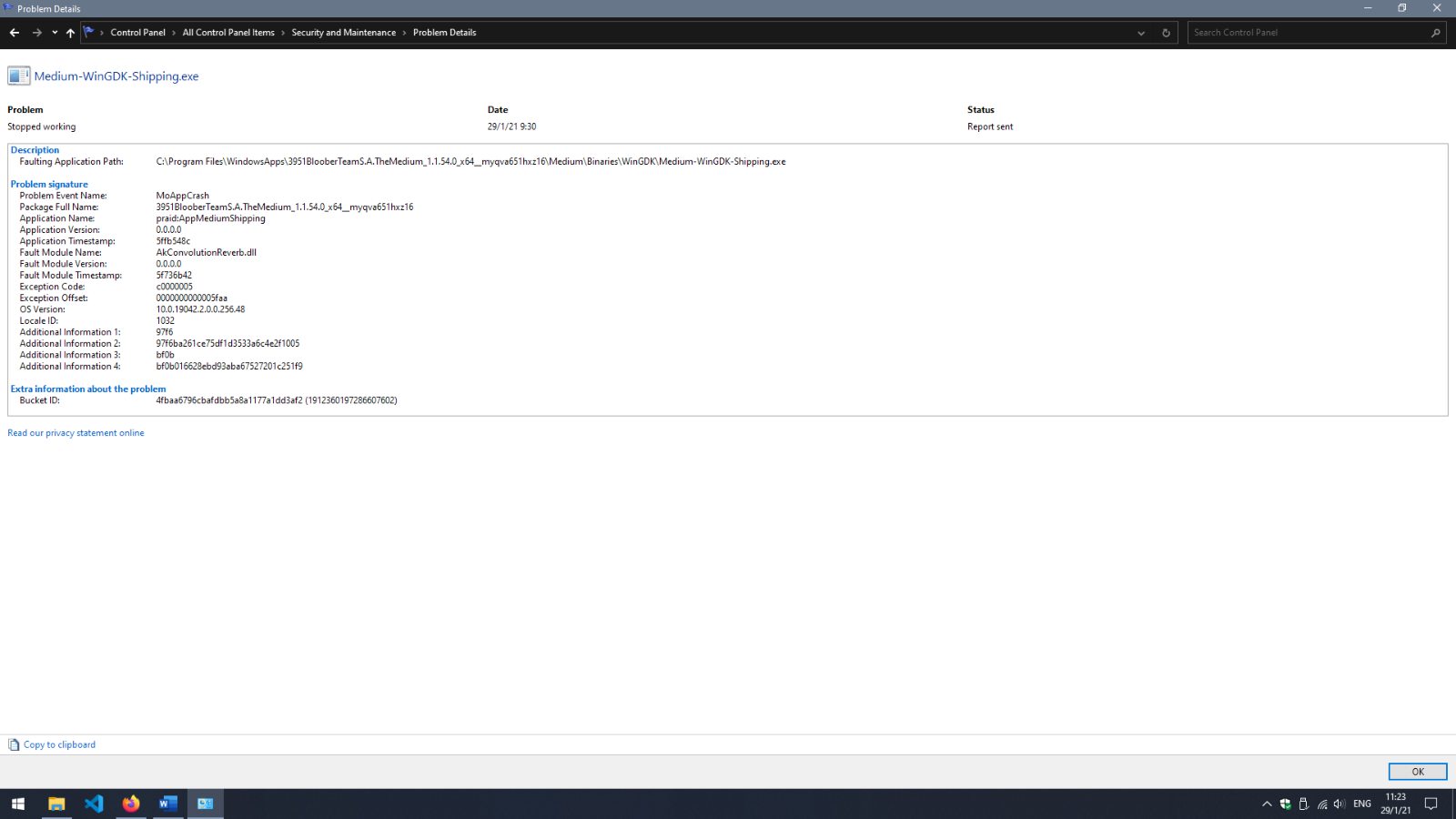Confirm with the OK button
The height and width of the screenshot is (819, 1456).
tap(1418, 772)
